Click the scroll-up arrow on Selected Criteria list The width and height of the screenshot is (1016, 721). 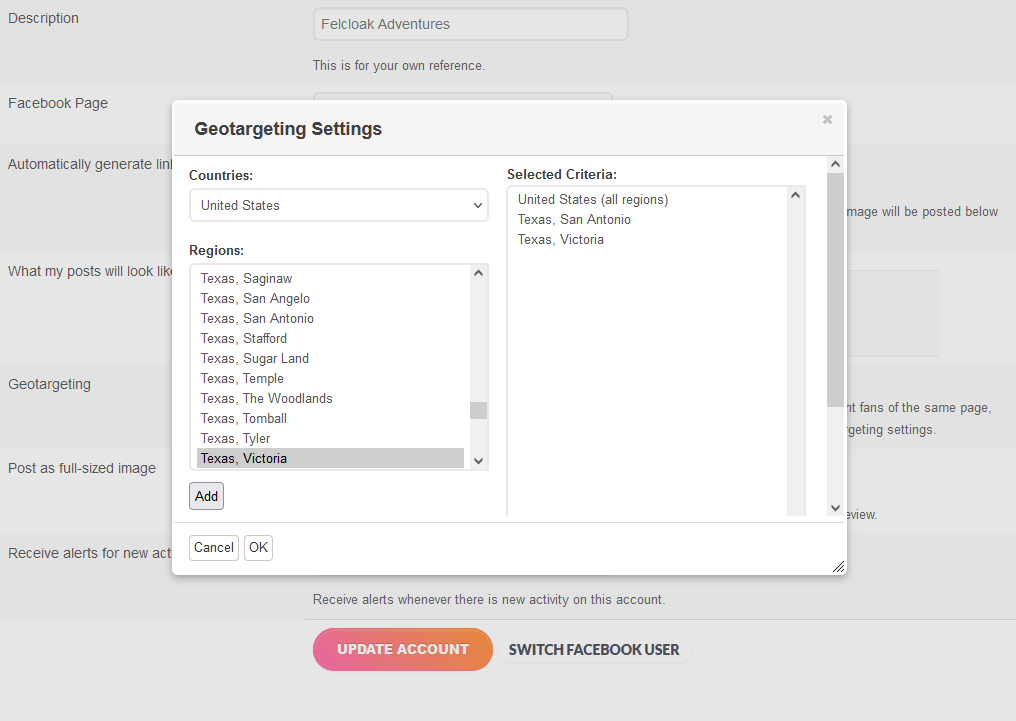(796, 194)
